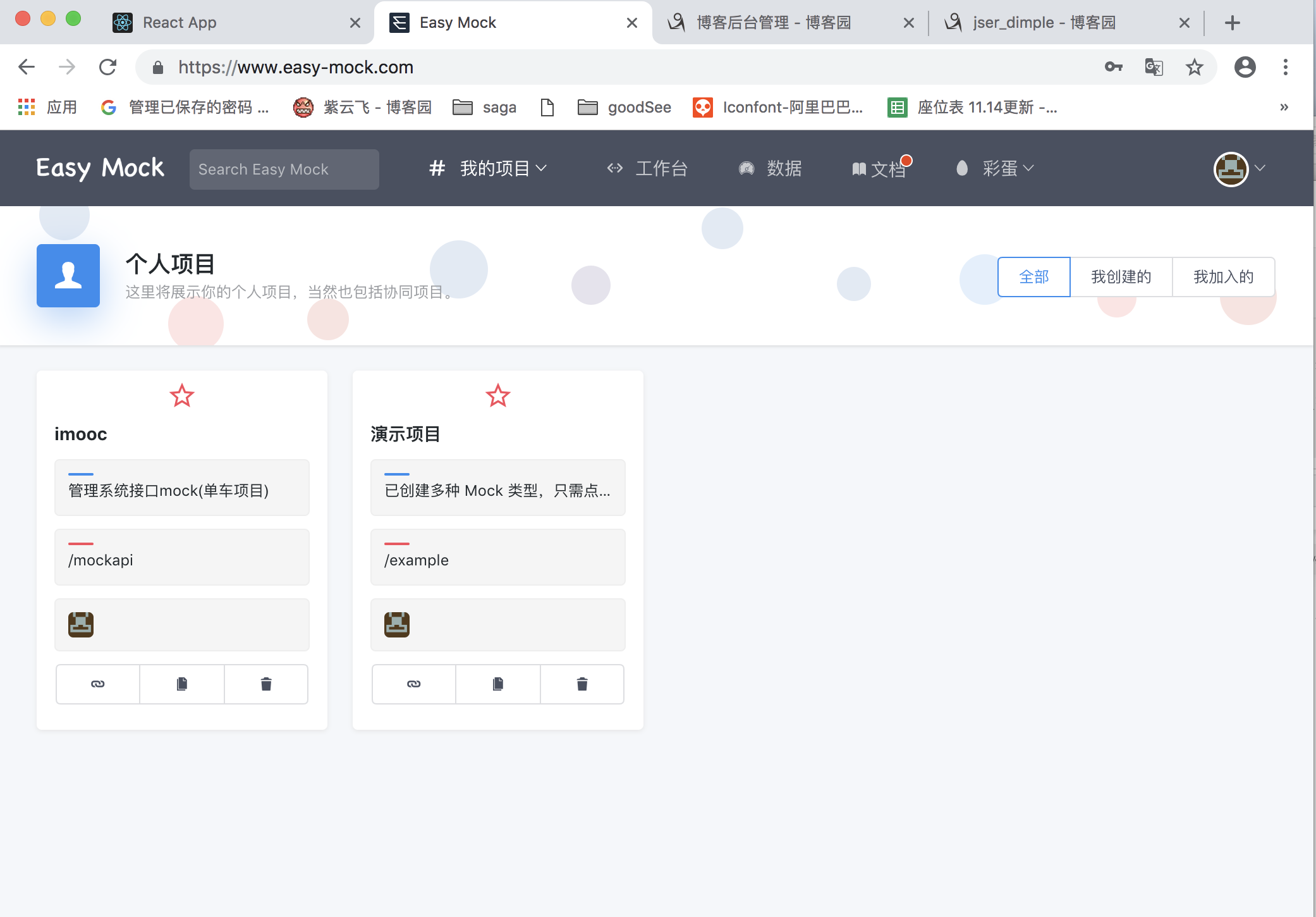
Task: Open 座位表 11.14更新 bookmark
Action: (x=972, y=108)
